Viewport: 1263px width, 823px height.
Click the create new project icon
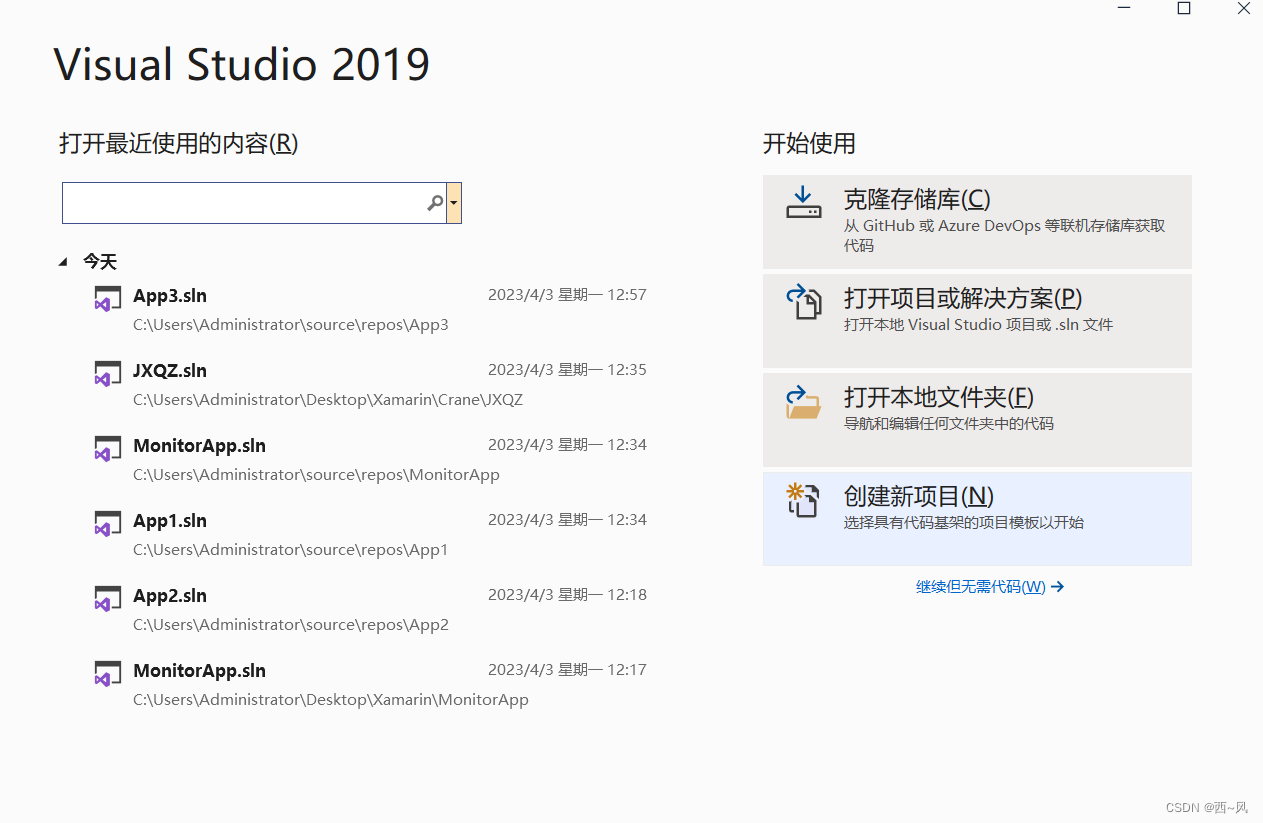803,499
